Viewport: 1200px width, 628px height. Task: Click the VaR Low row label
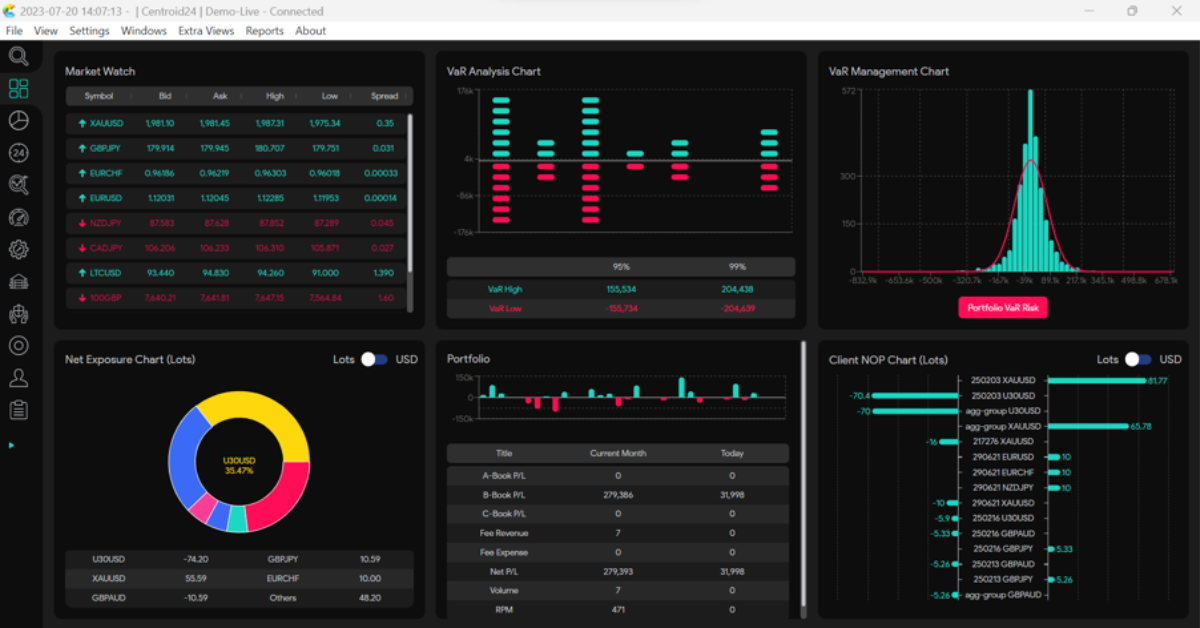505,309
